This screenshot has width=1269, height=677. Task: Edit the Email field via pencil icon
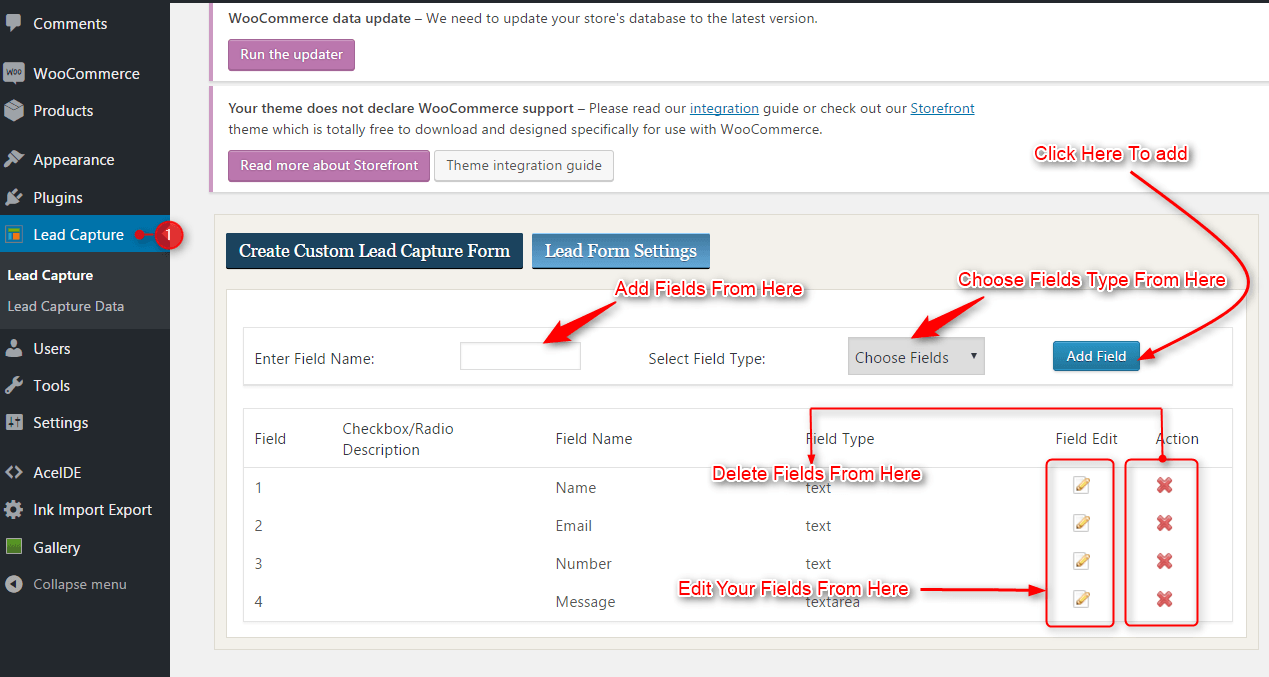[1081, 523]
